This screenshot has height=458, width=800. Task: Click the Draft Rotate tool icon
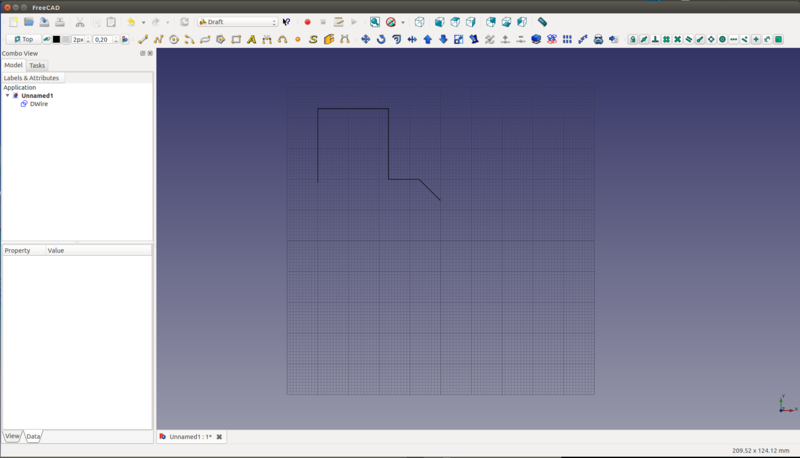[381, 40]
